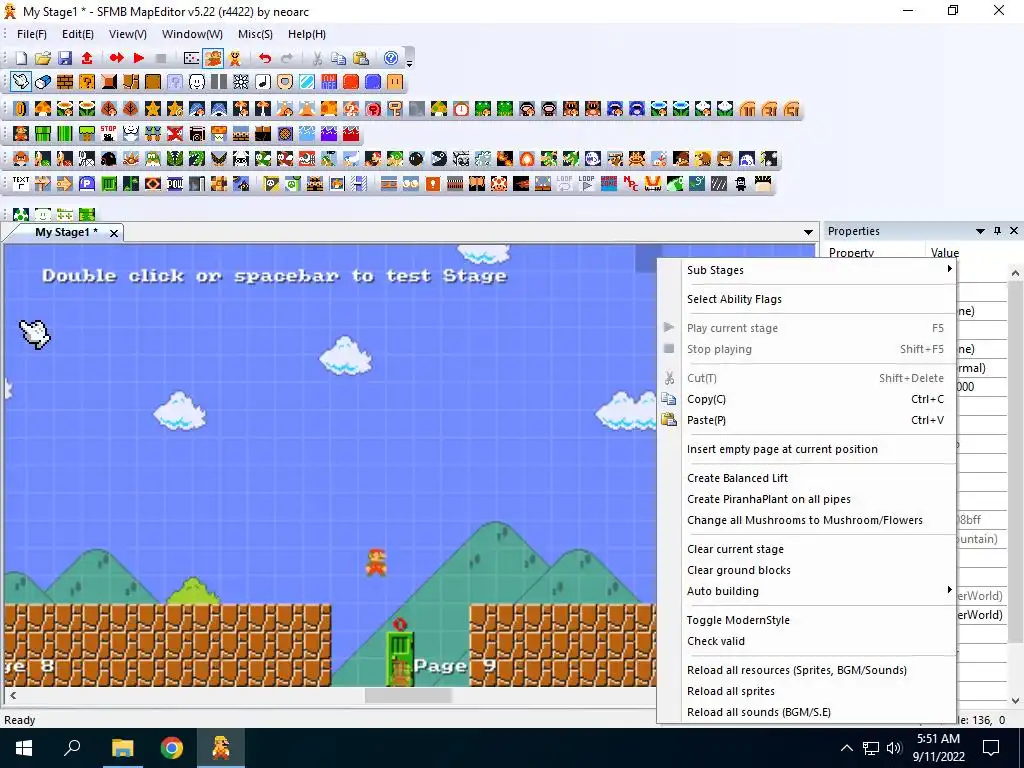
Task: Open toolbar options overflow arrow
Action: point(409,63)
